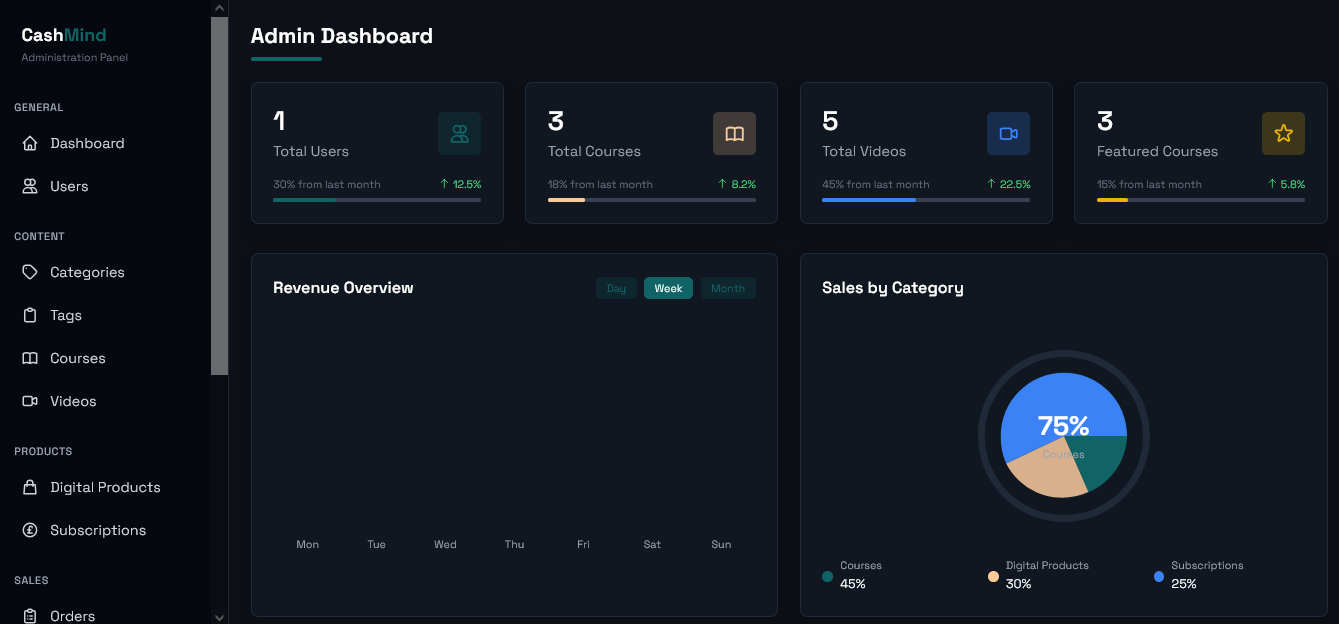The image size is (1339, 624).
Task: Click the up arrow beside 22.5%
Action: pyautogui.click(x=991, y=184)
